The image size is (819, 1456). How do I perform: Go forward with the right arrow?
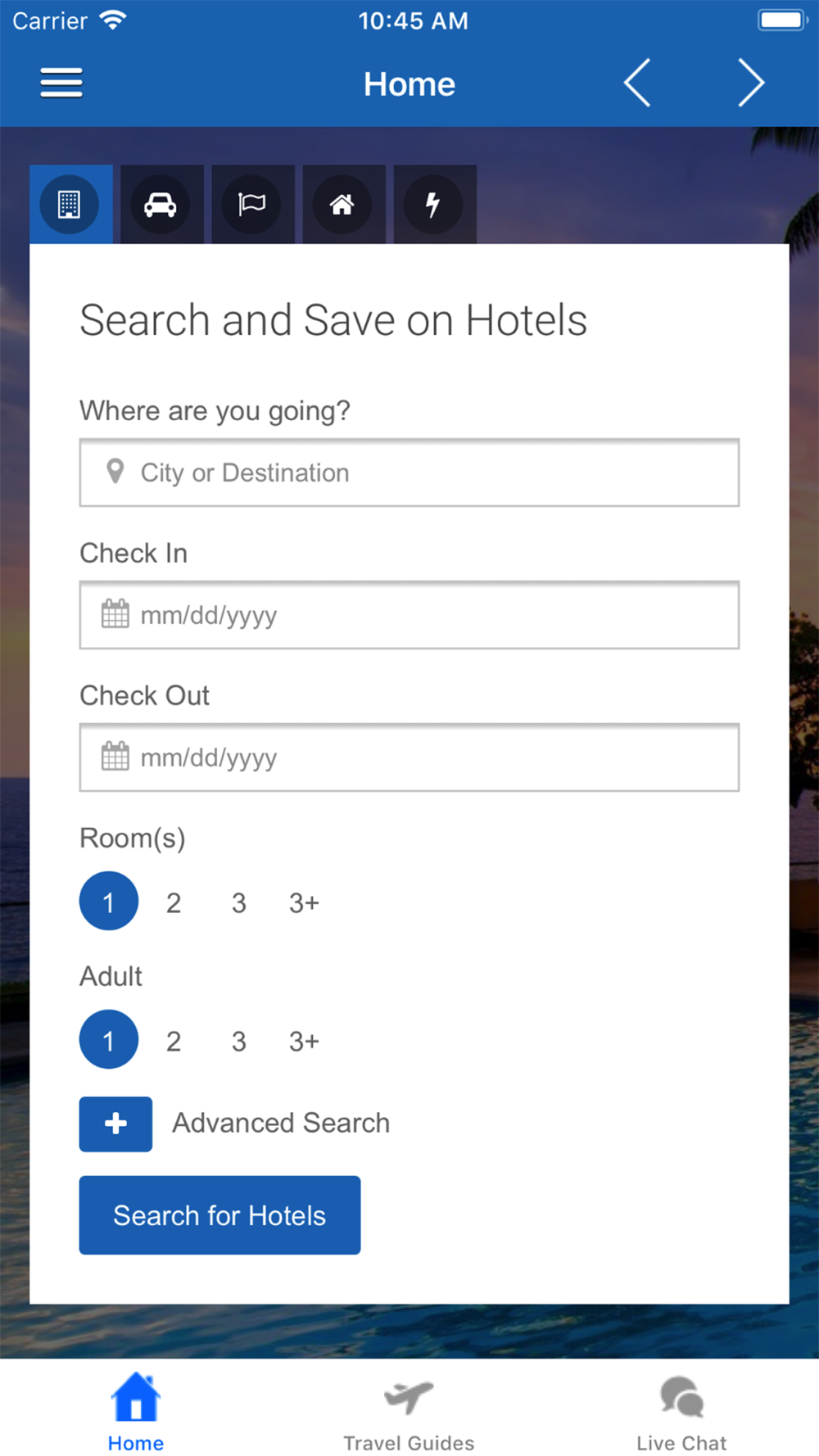(751, 83)
